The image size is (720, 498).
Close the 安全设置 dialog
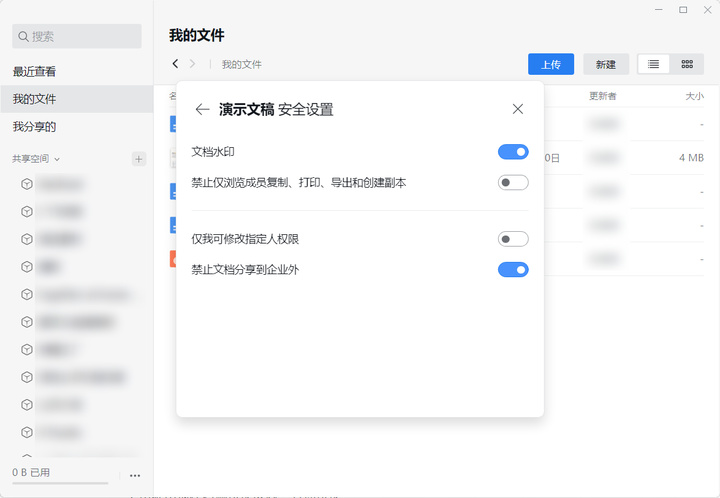click(x=518, y=109)
